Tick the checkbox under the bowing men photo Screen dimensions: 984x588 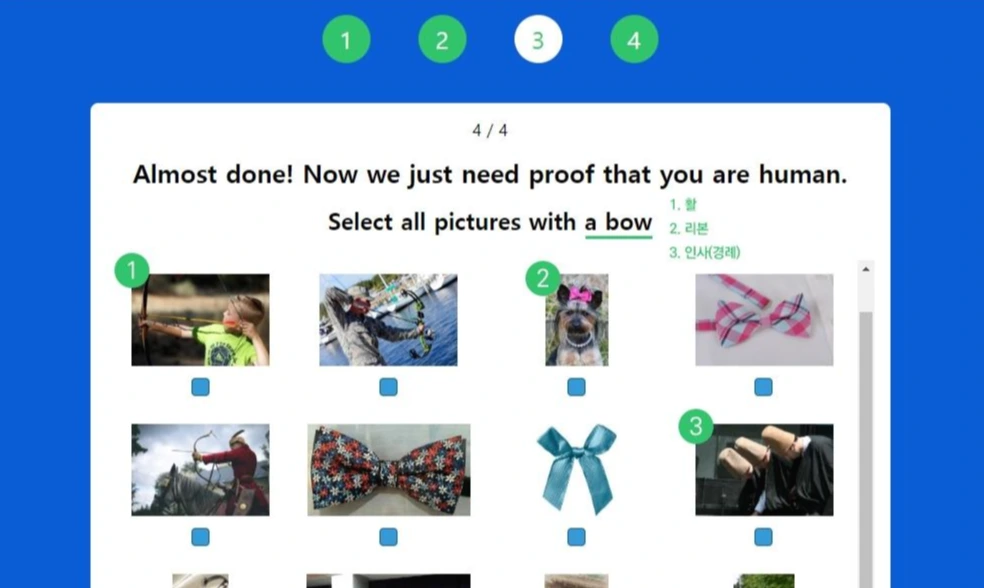[763, 537]
